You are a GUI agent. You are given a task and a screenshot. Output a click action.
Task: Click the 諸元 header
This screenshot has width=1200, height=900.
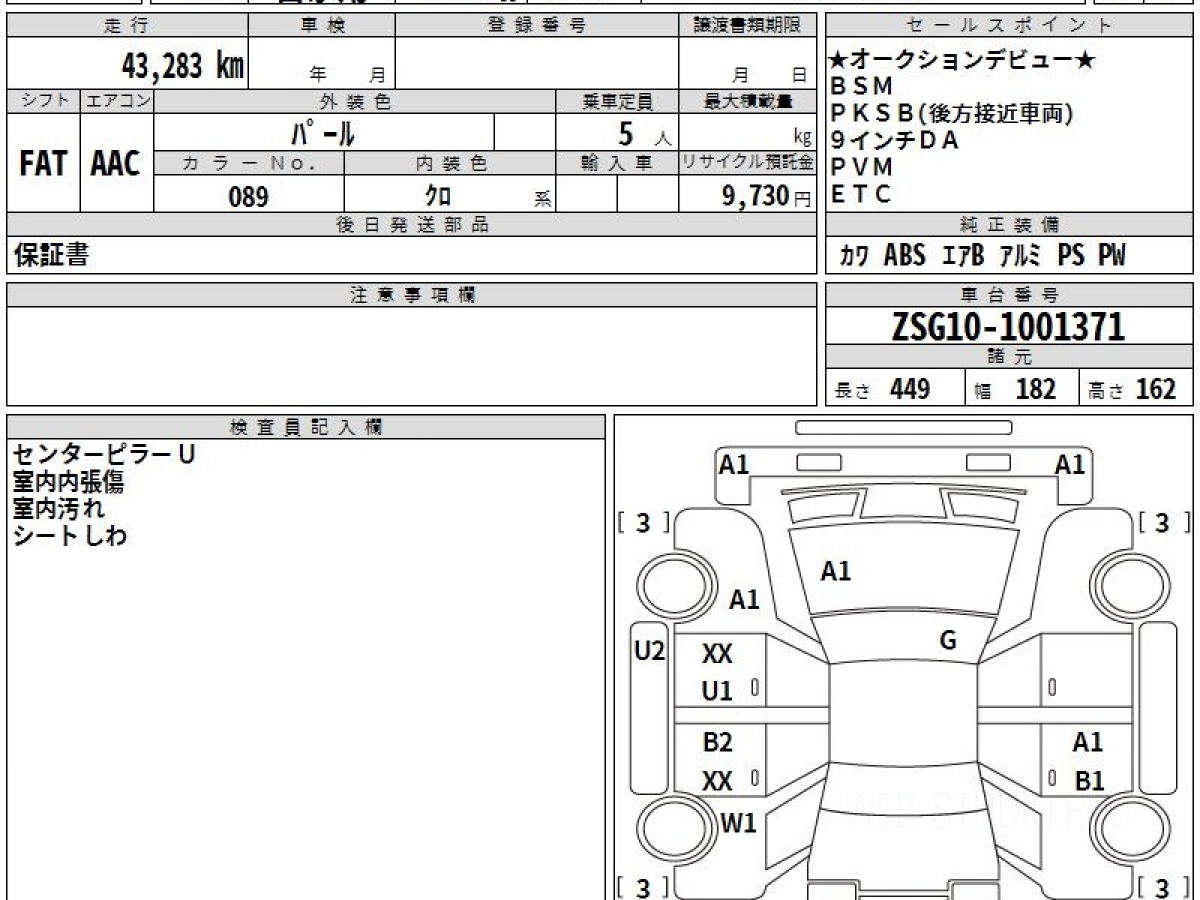point(1010,357)
